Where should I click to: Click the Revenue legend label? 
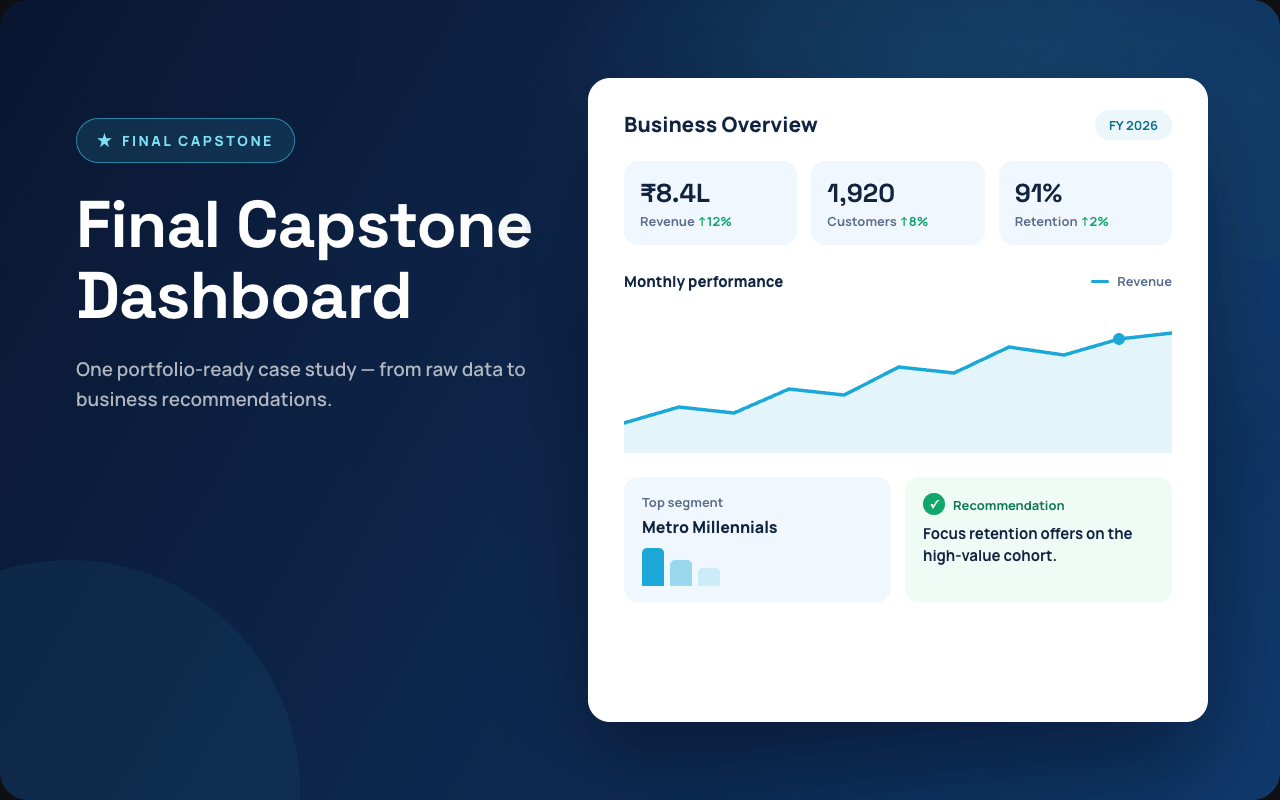point(1144,282)
